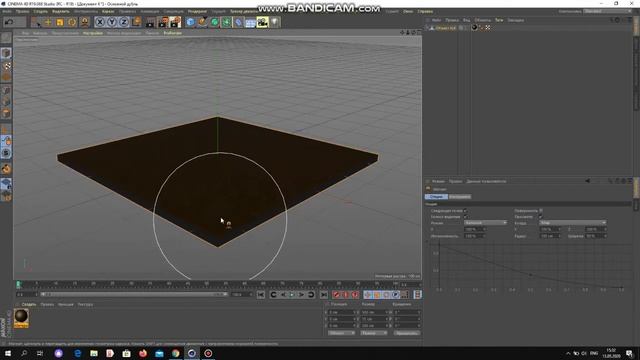
Task: Click the curve point on falloff graph
Action: 531,275
